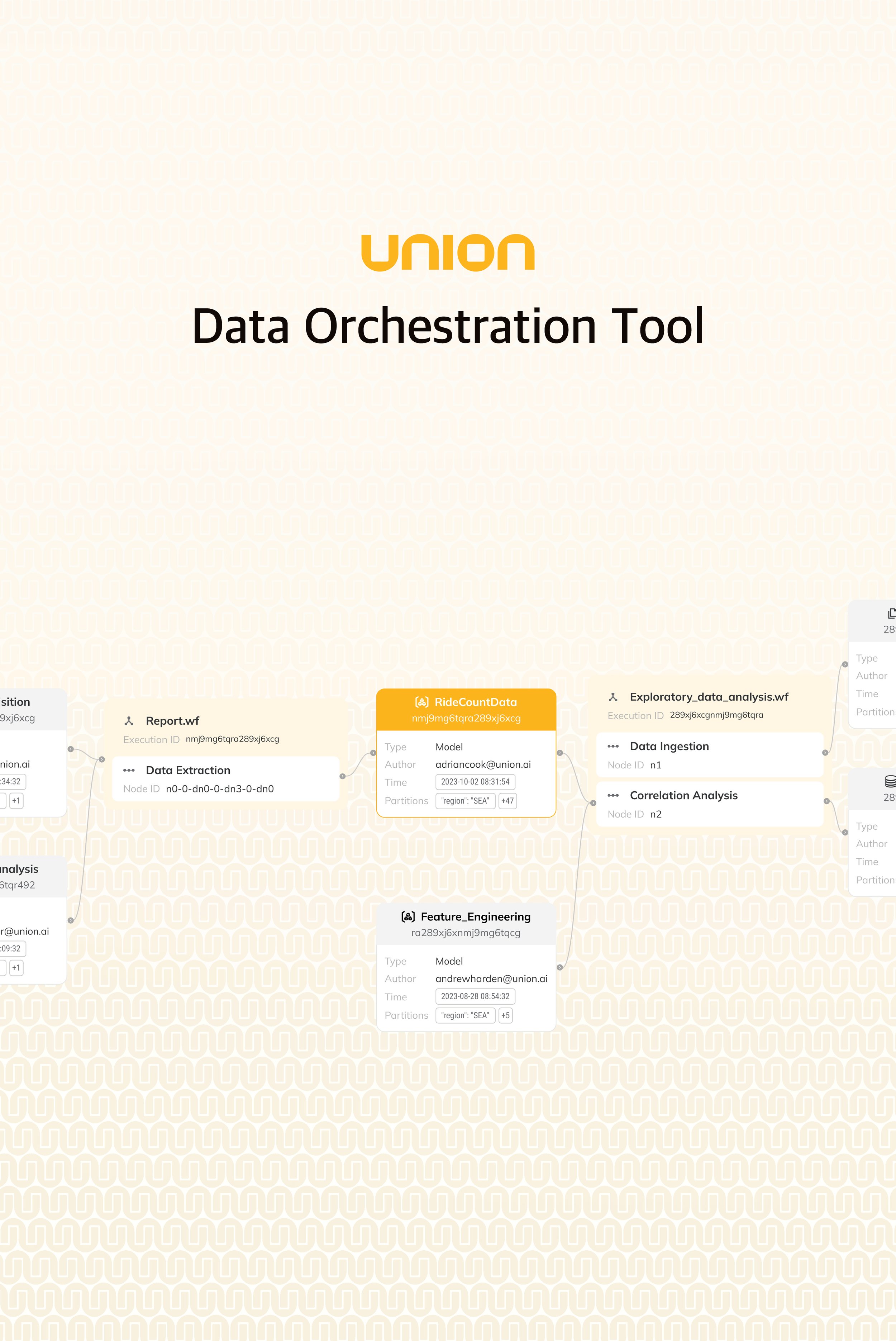Click the Model type value in Feature_Engineering
This screenshot has height=1341, width=896.
click(449, 961)
